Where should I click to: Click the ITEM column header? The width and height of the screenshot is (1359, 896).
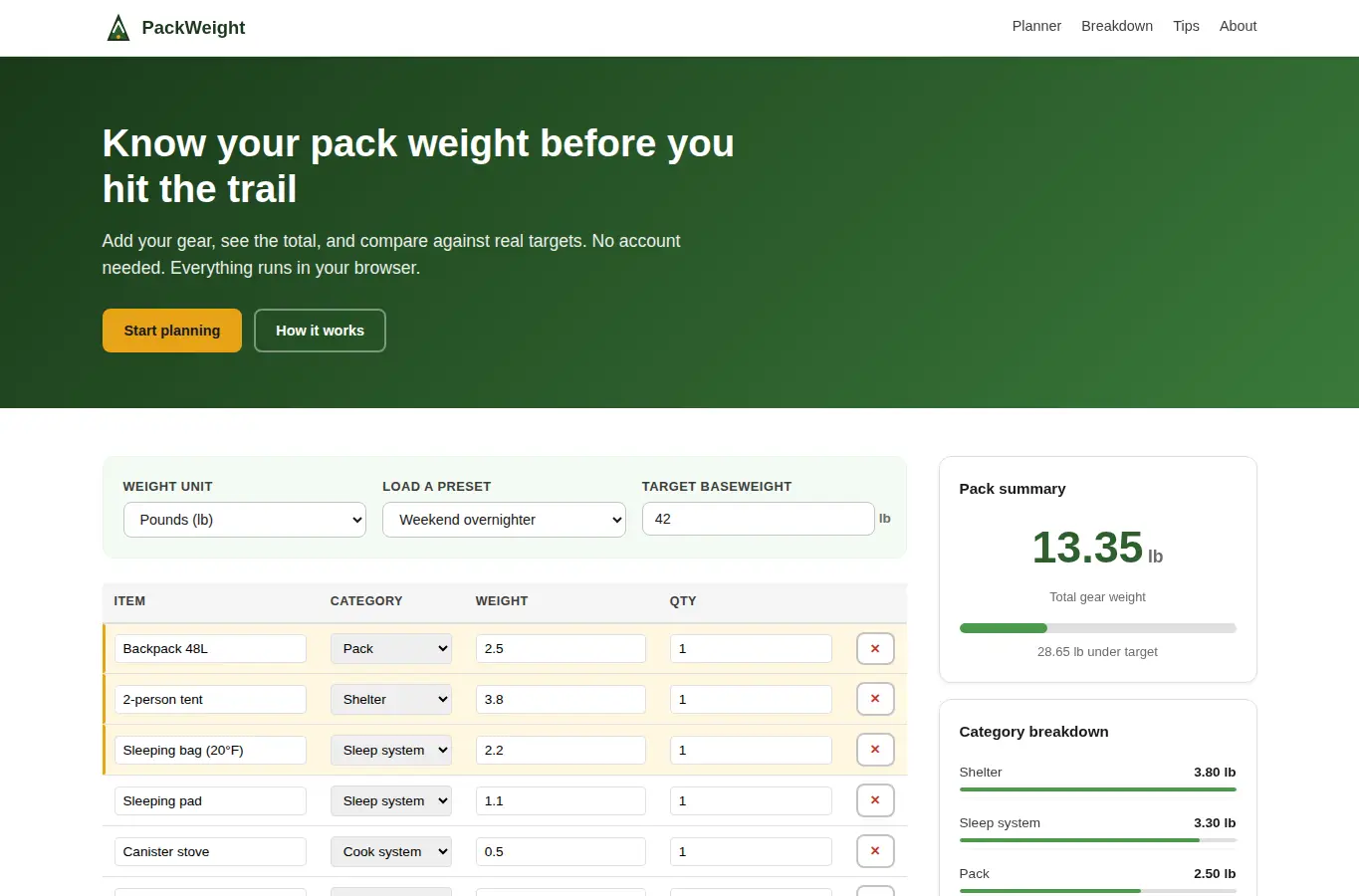click(129, 601)
